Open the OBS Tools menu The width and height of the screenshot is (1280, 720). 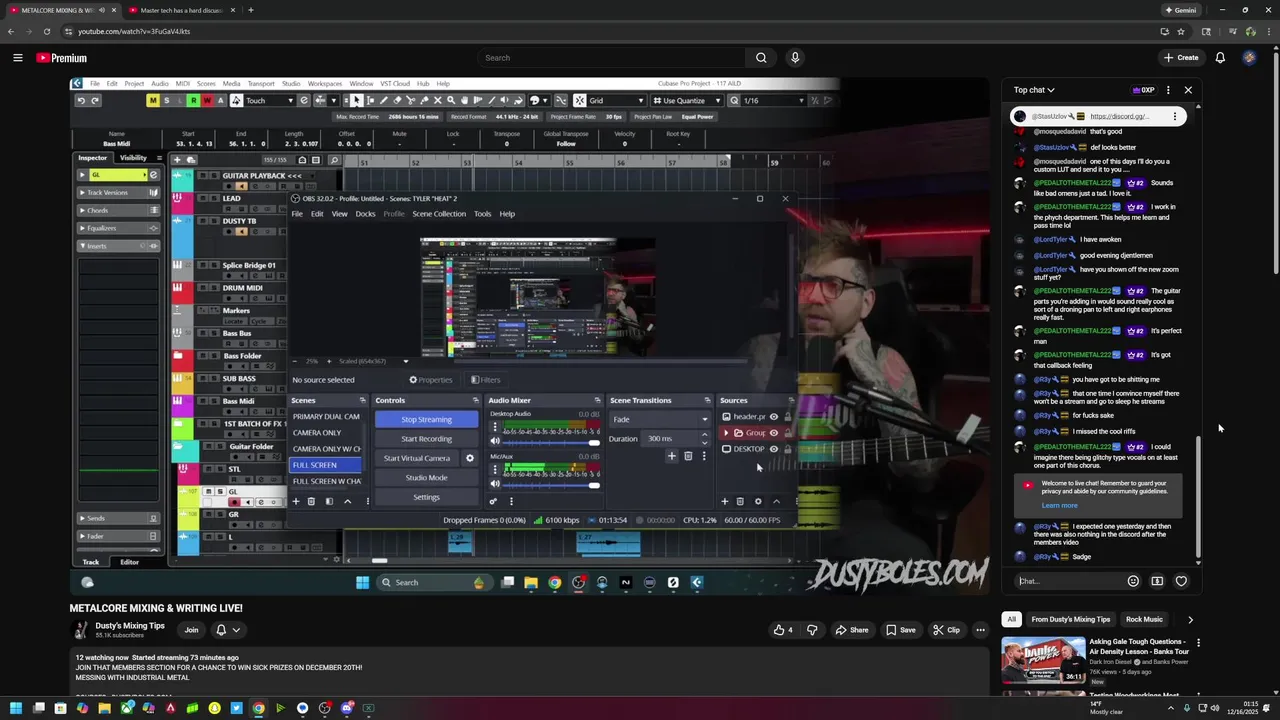(482, 214)
